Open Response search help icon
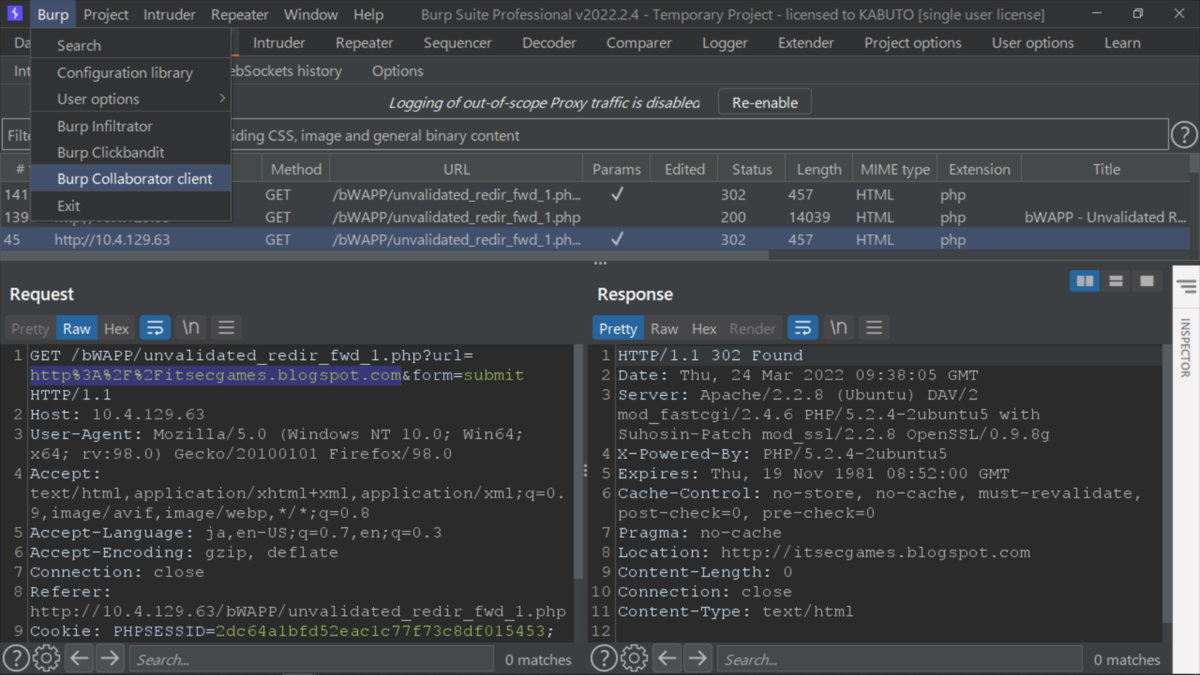This screenshot has width=1200, height=675. pyautogui.click(x=603, y=658)
